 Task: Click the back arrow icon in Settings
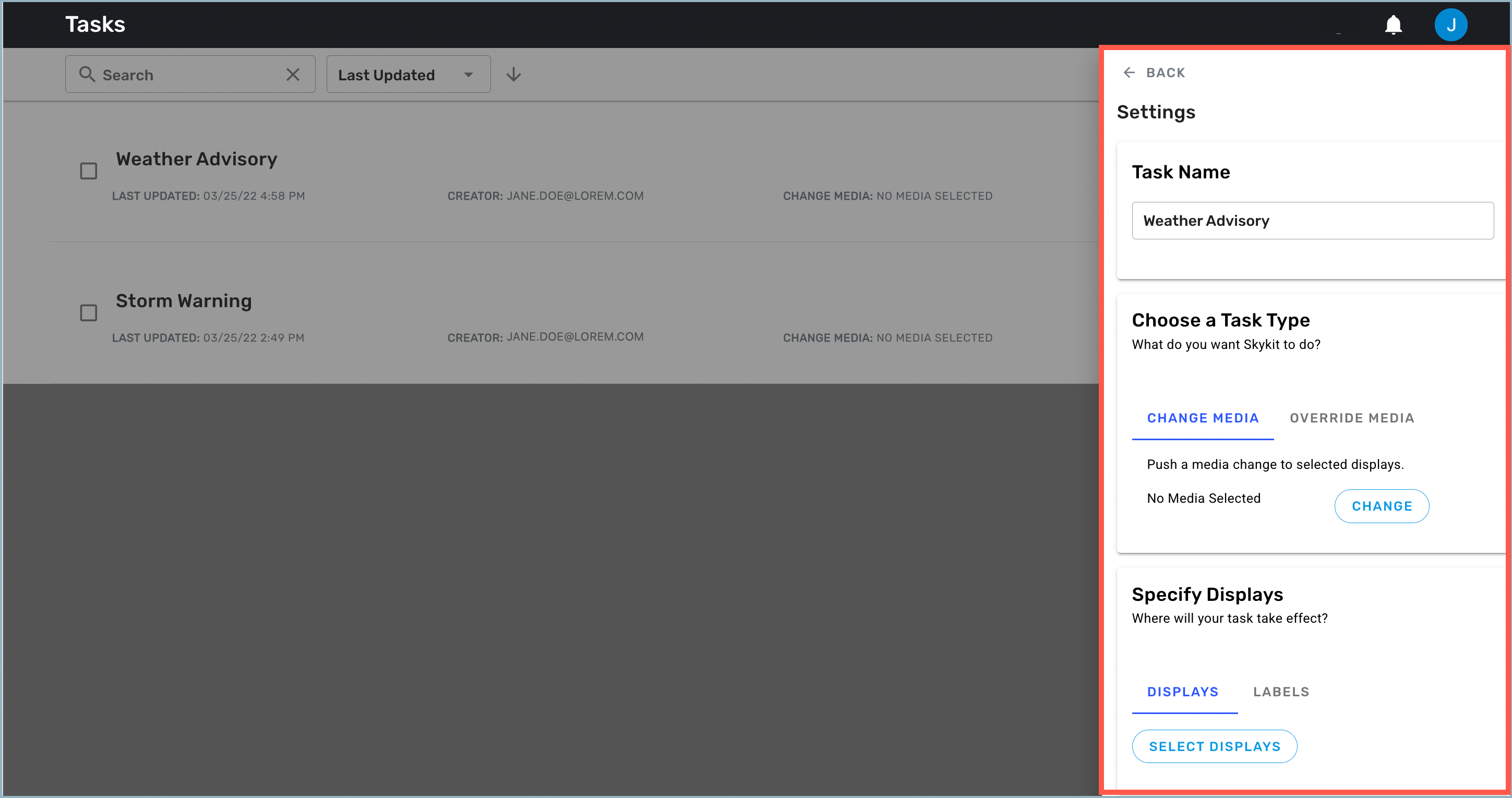[1129, 72]
